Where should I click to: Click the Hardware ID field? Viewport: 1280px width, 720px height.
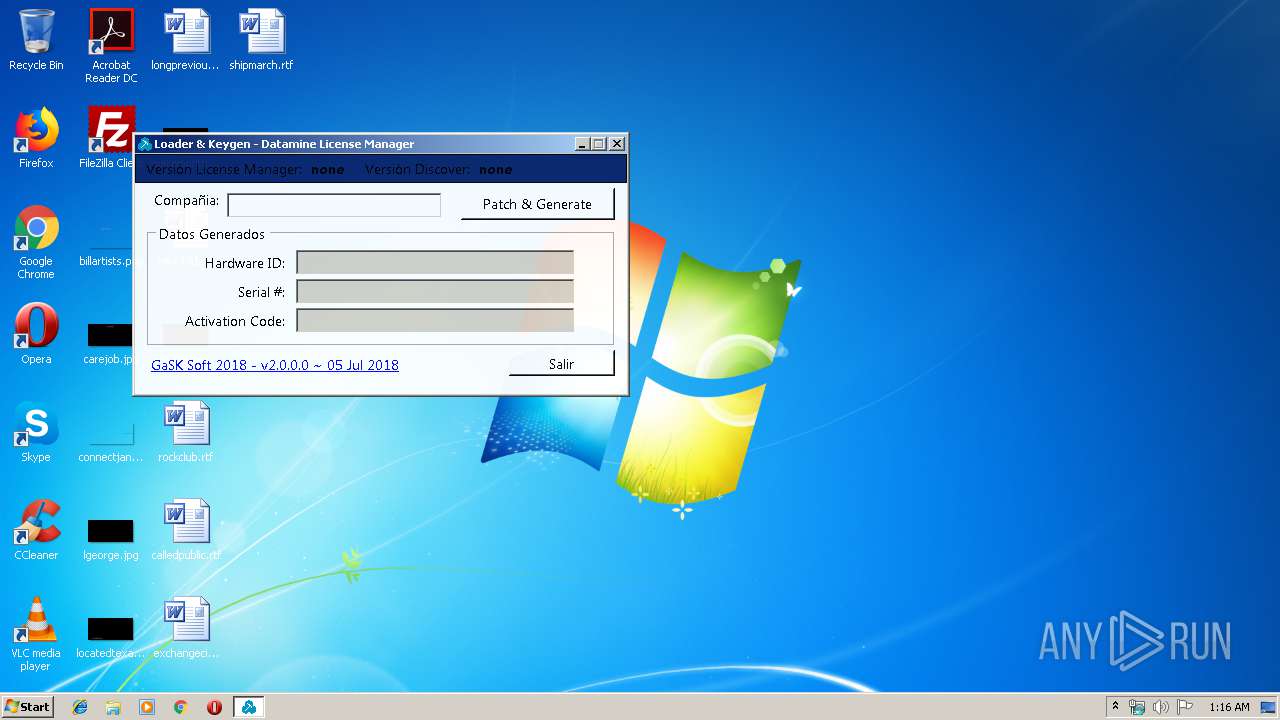coord(435,263)
